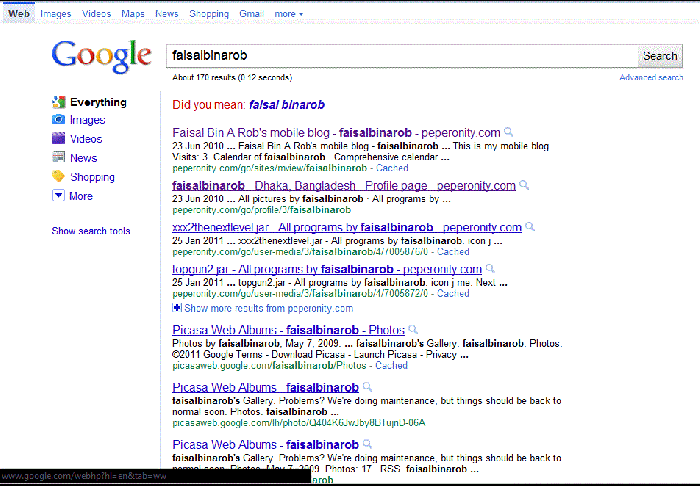The width and height of the screenshot is (700, 486).
Task: Open Faisal Bin A Rob's mobile blog result
Action: click(x=336, y=133)
